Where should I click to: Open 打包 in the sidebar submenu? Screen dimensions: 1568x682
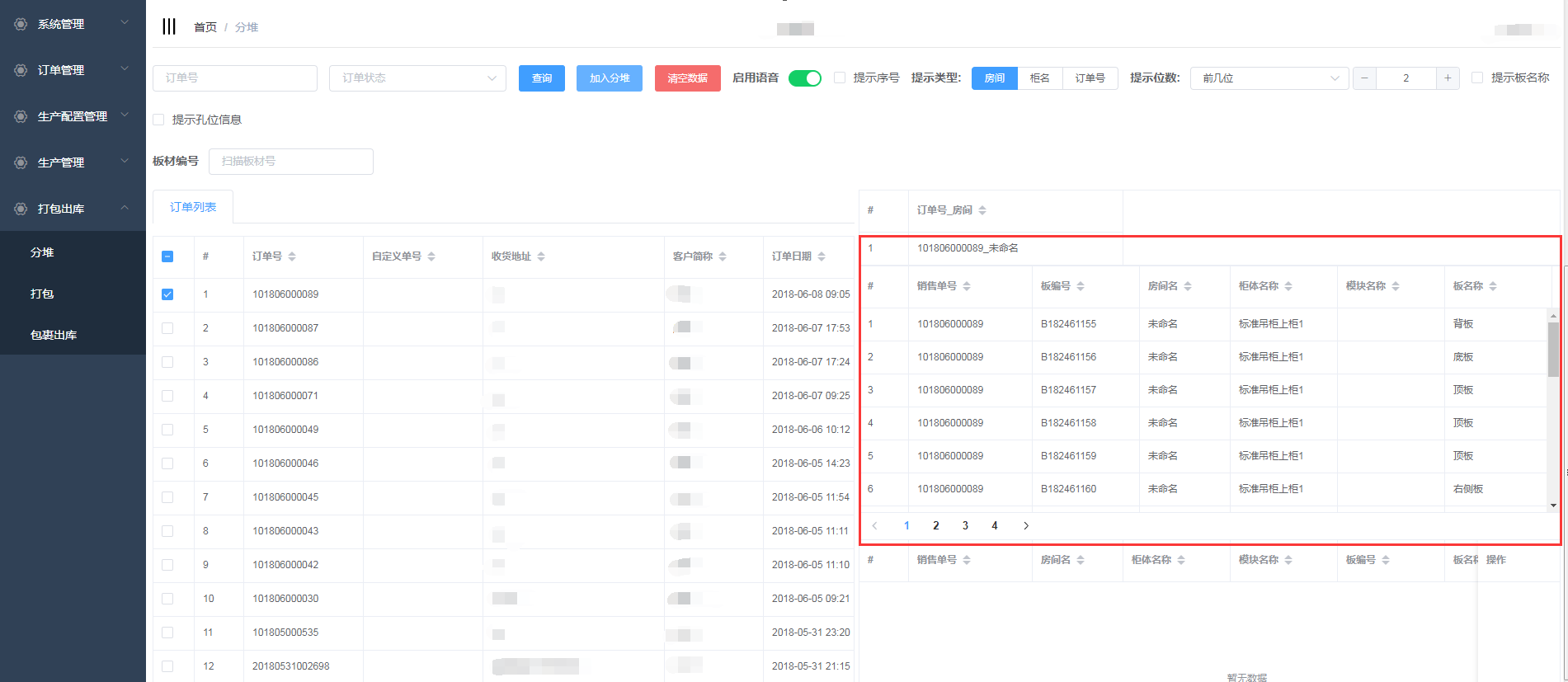pyautogui.click(x=42, y=294)
